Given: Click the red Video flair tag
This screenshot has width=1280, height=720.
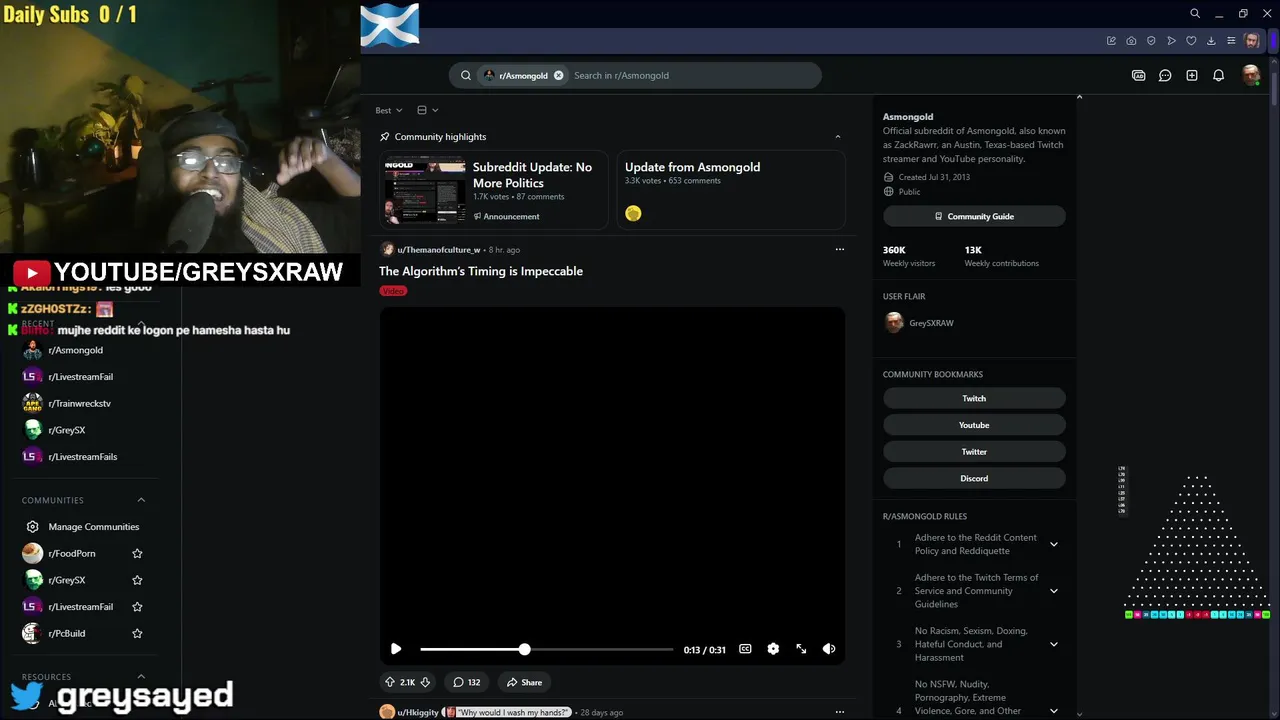Looking at the screenshot, I should [393, 291].
